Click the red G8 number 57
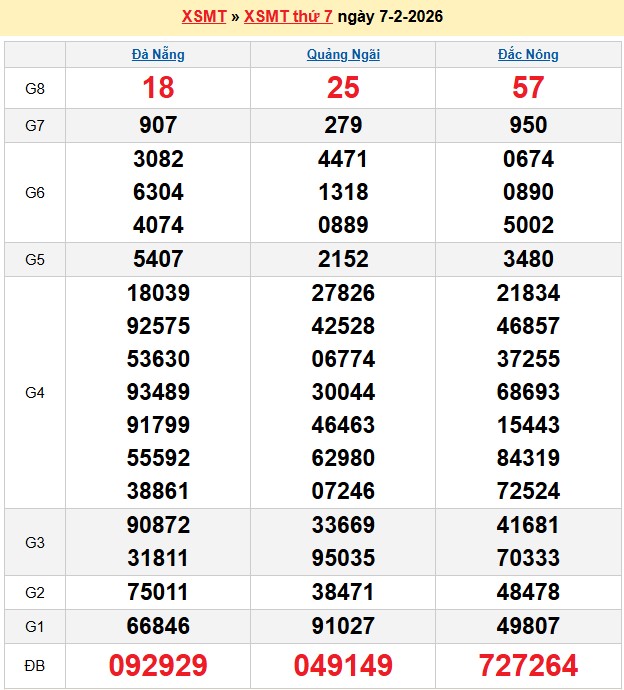 [x=528, y=88]
